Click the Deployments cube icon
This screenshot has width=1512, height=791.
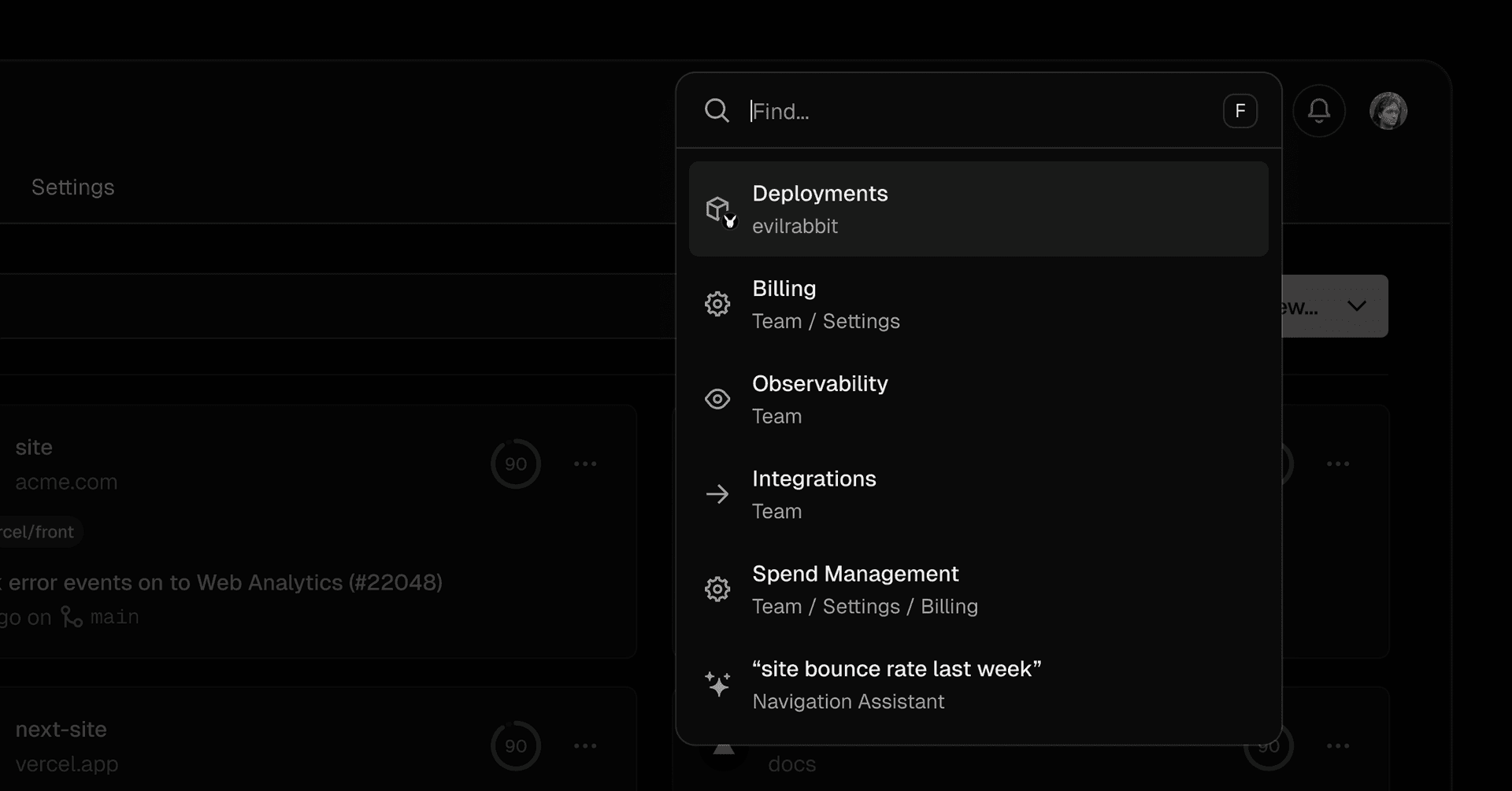[x=718, y=209]
